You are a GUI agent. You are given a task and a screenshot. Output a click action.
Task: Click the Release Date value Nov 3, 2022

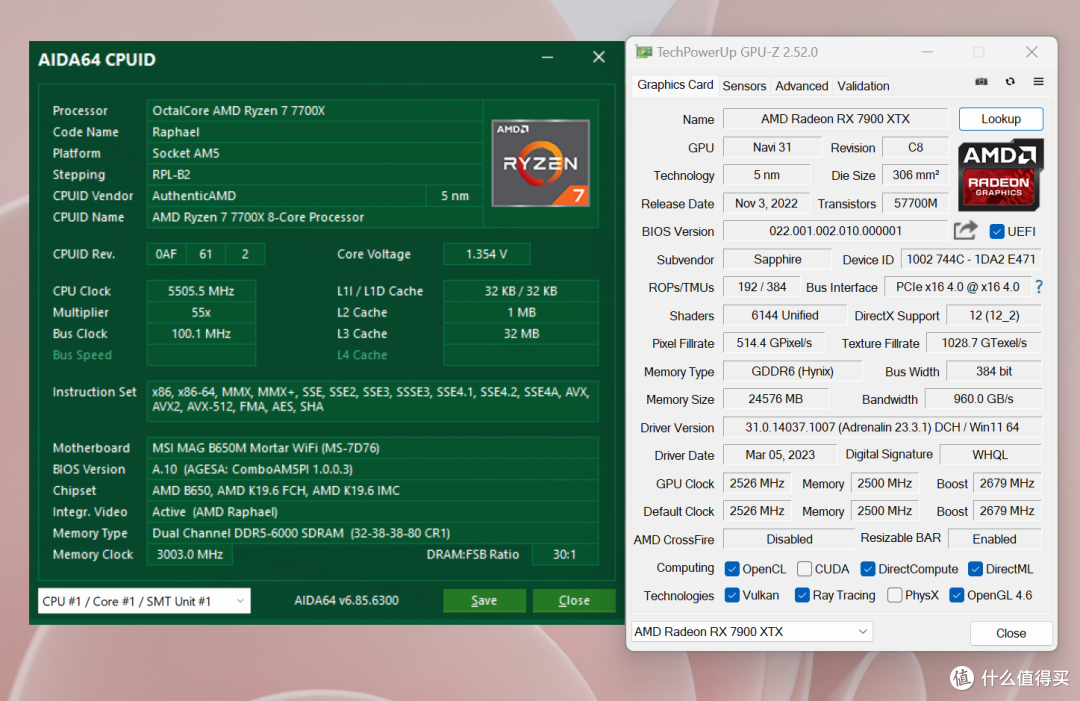(x=766, y=204)
